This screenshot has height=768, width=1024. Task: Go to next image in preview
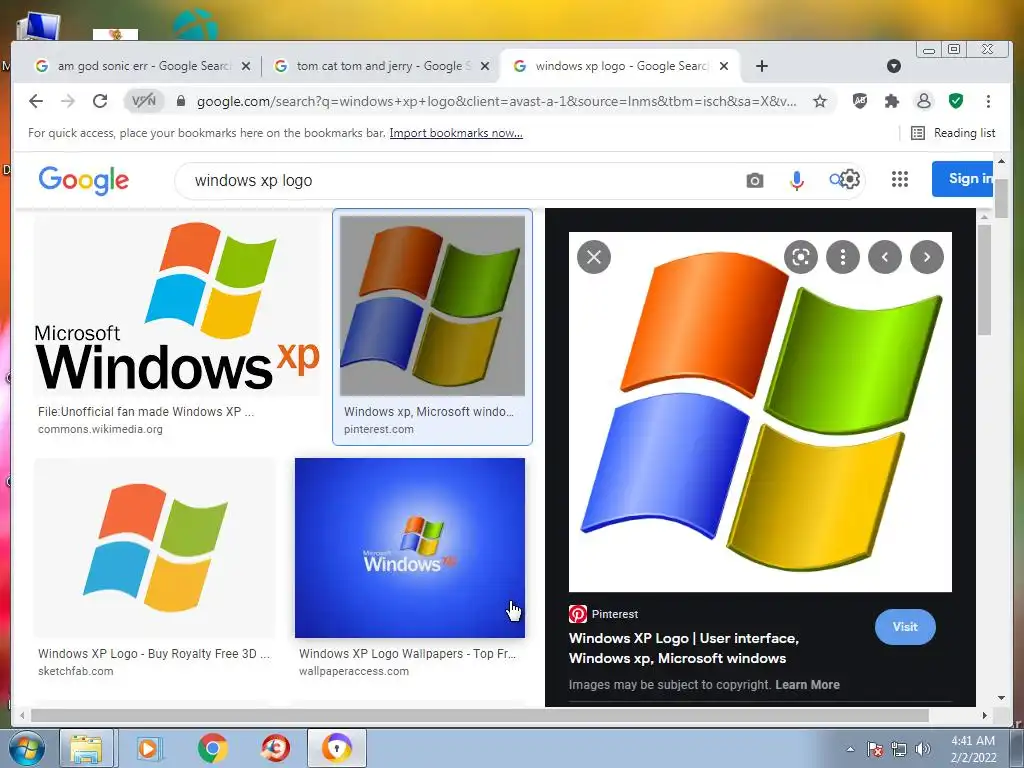coord(927,257)
